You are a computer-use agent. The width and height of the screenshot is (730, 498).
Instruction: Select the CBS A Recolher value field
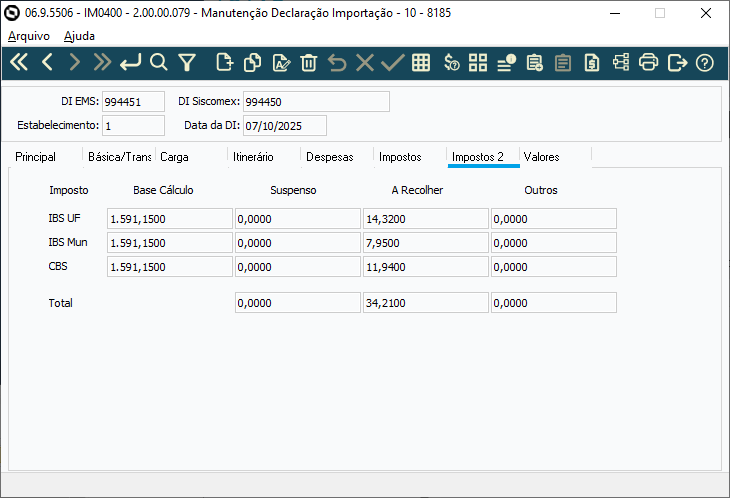425,266
